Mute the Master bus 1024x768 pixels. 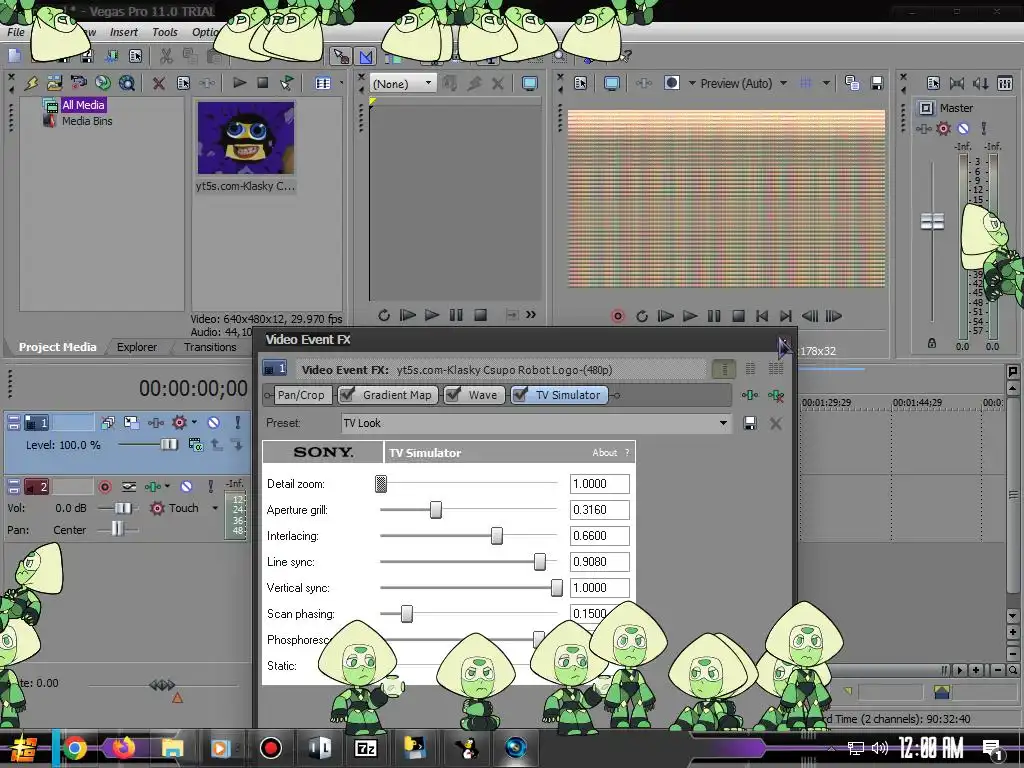point(963,129)
